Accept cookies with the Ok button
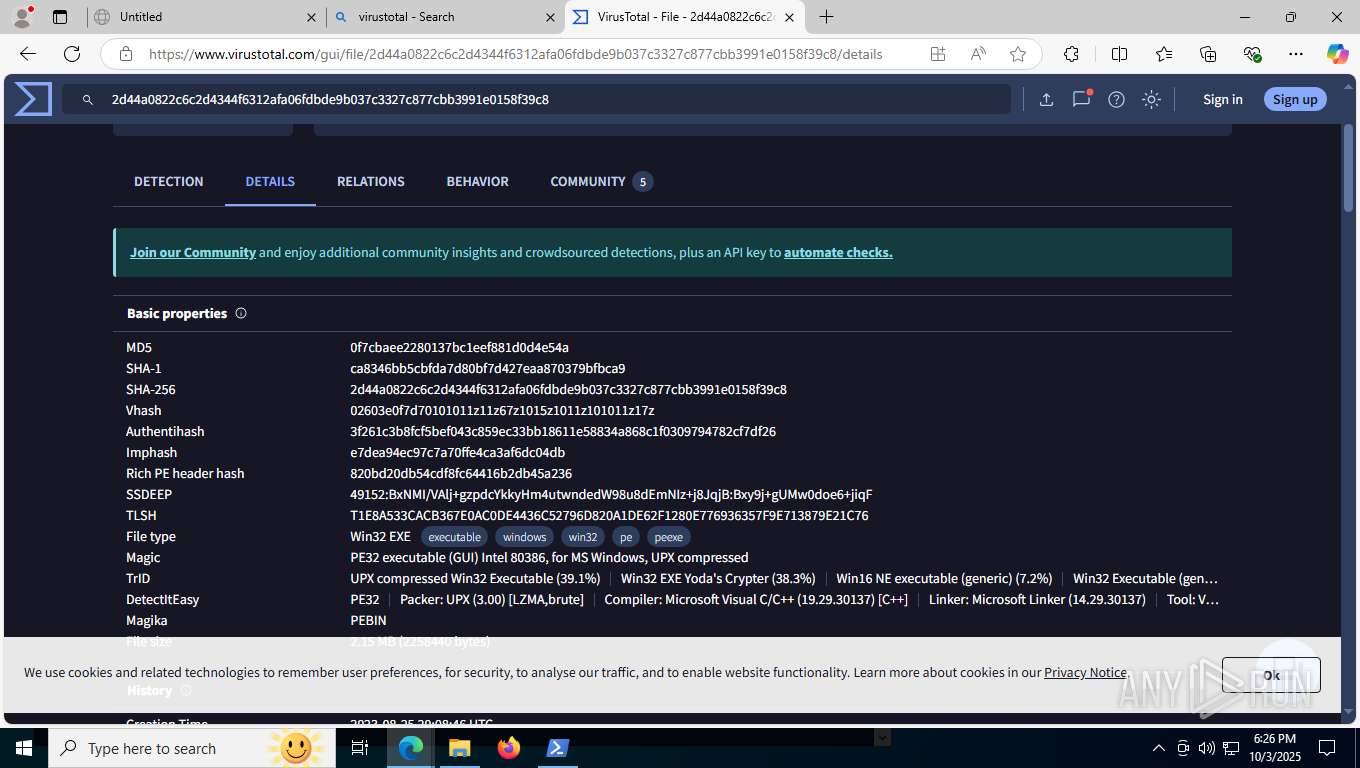The height and width of the screenshot is (768, 1360). pyautogui.click(x=1271, y=675)
